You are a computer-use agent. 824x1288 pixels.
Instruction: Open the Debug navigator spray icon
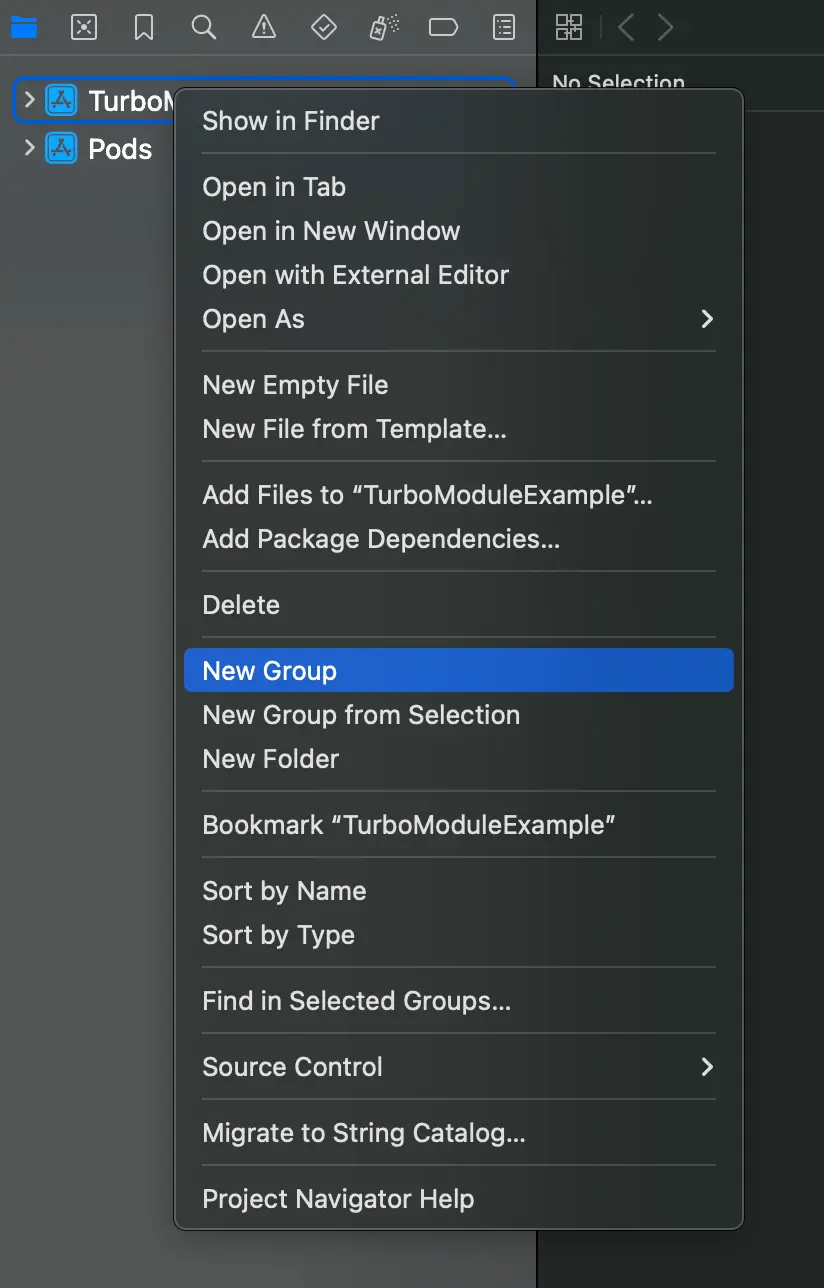click(383, 27)
